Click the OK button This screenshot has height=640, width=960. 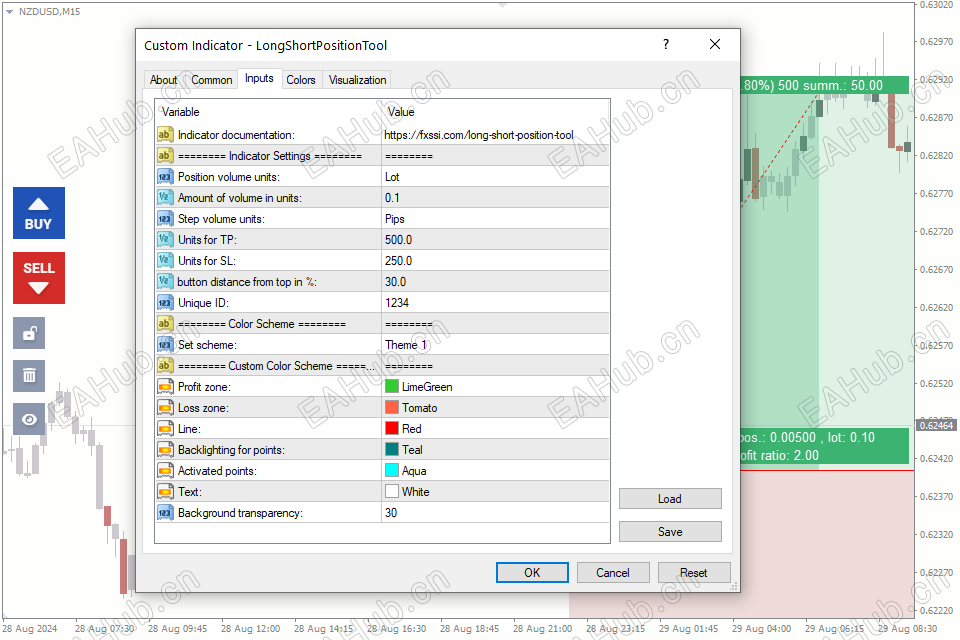tap(532, 573)
